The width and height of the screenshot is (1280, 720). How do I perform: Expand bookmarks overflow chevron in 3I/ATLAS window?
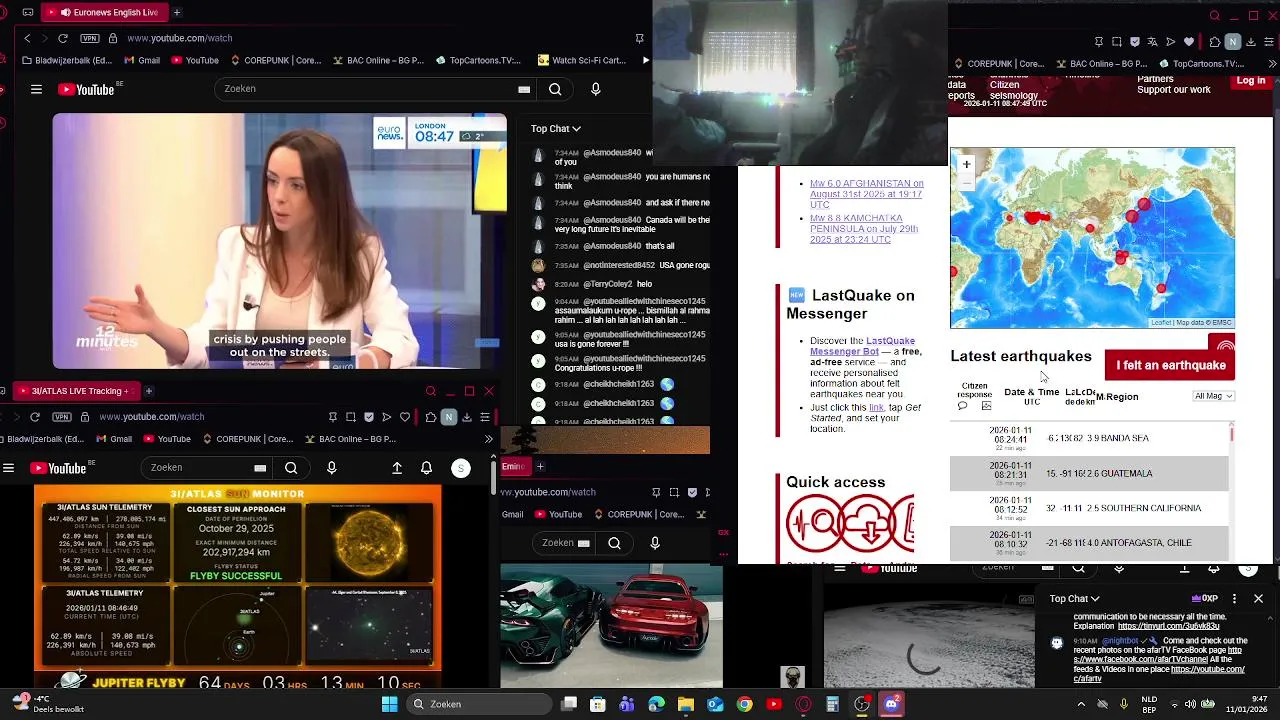pos(488,439)
